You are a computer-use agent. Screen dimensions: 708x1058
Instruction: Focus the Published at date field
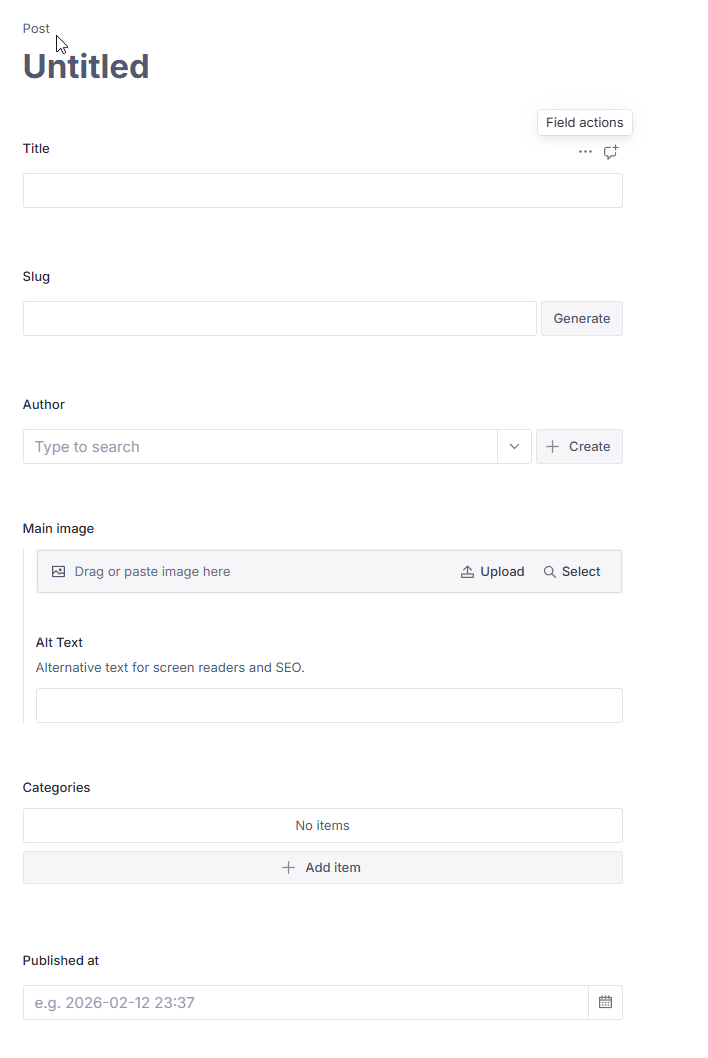point(305,1002)
